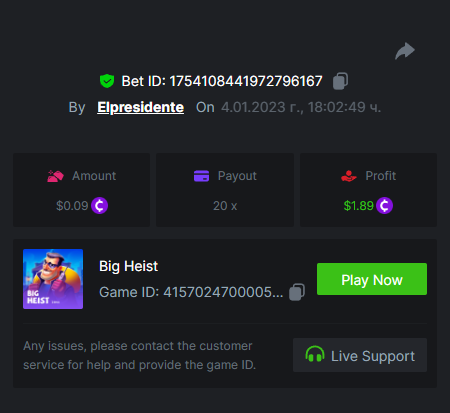450x413 pixels.
Task: Click the purple coin beside $0.09
Action: click(x=100, y=205)
